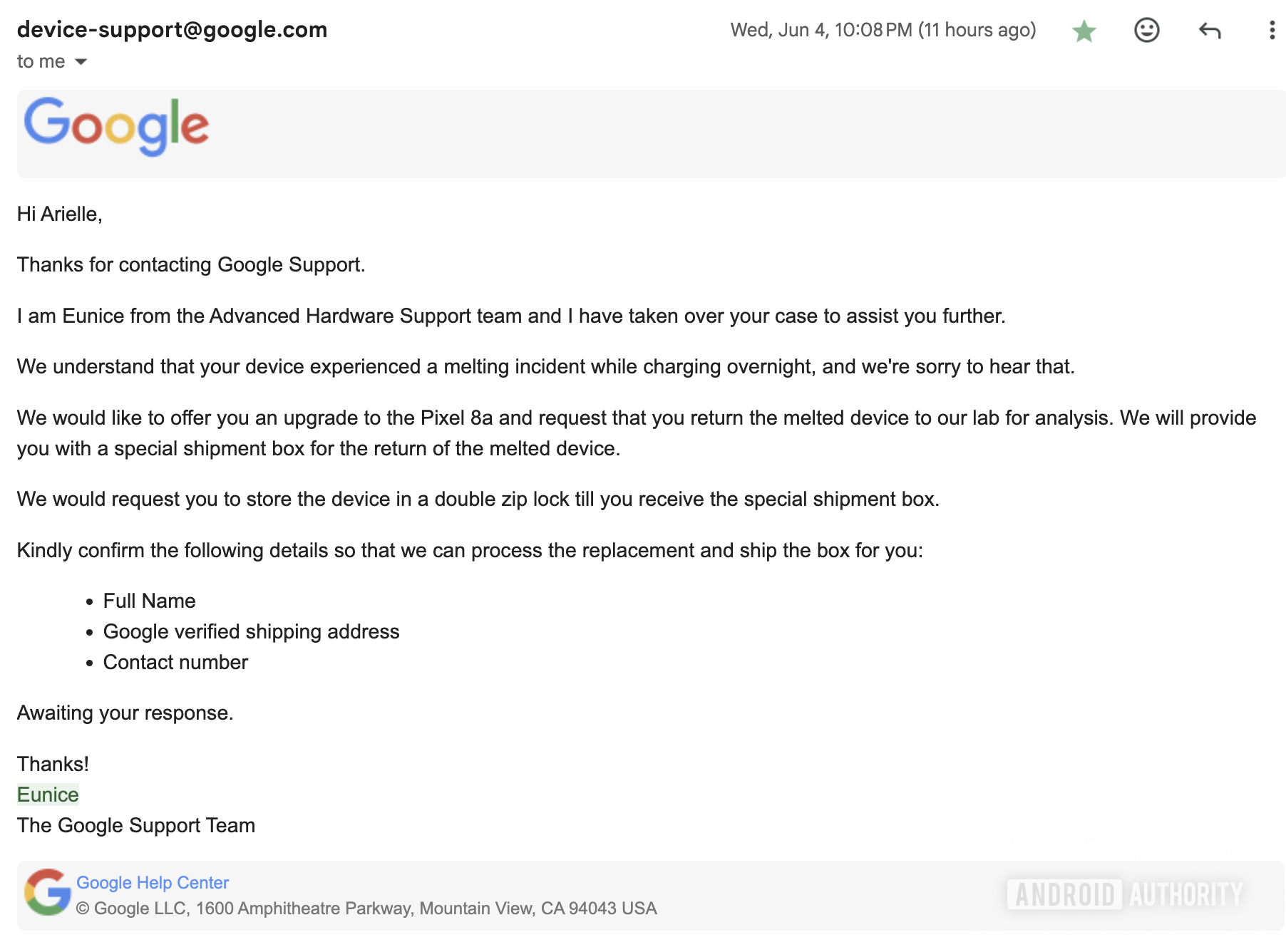1286x952 pixels.
Task: Add an emoji reaction to the email
Action: click(x=1146, y=31)
